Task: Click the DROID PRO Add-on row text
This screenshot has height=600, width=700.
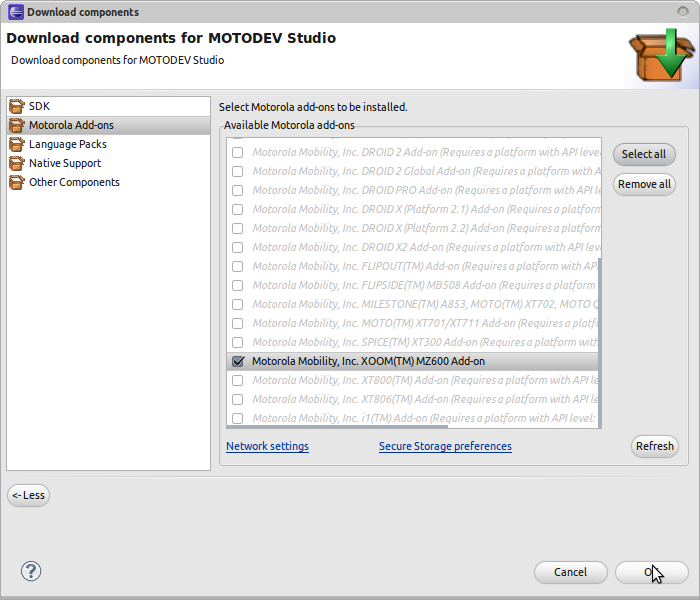Action: pos(426,190)
